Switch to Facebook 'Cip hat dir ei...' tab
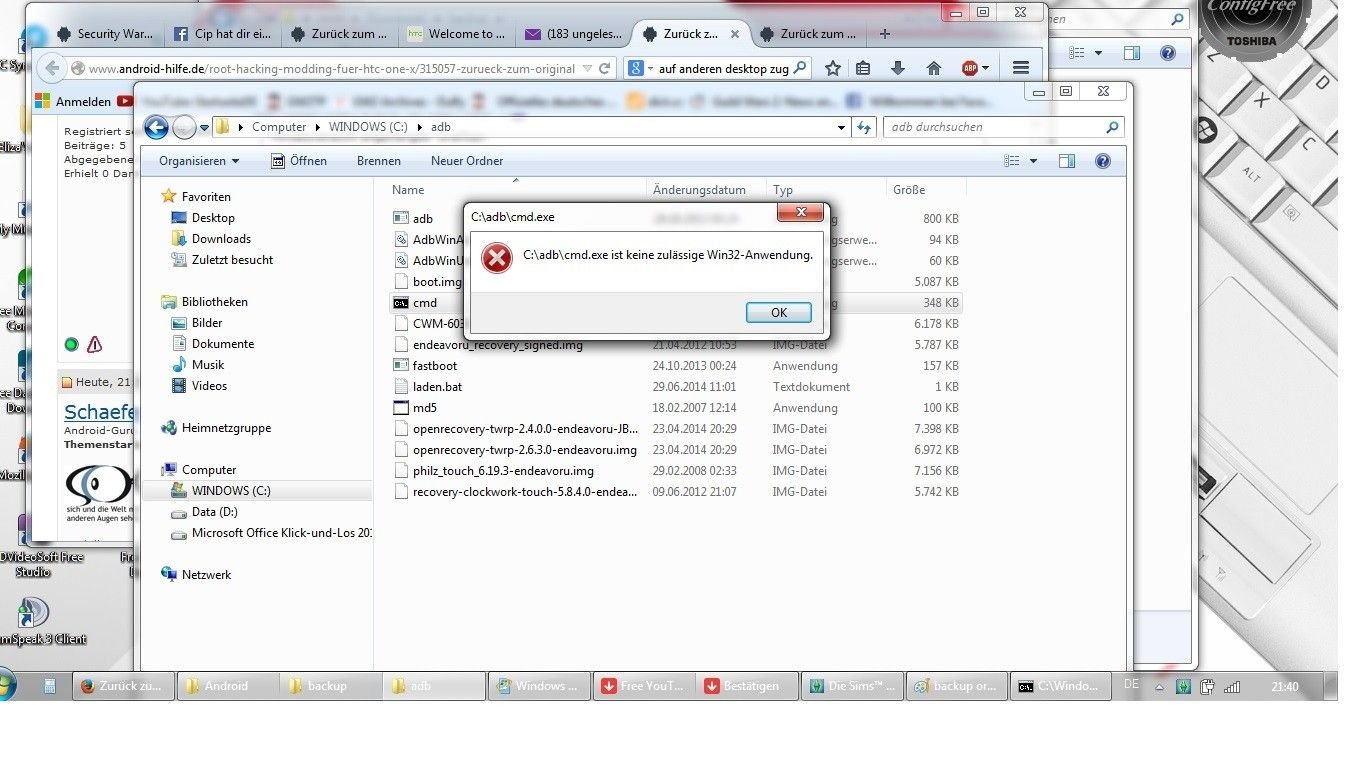This screenshot has width=1366, height=768. point(222,34)
